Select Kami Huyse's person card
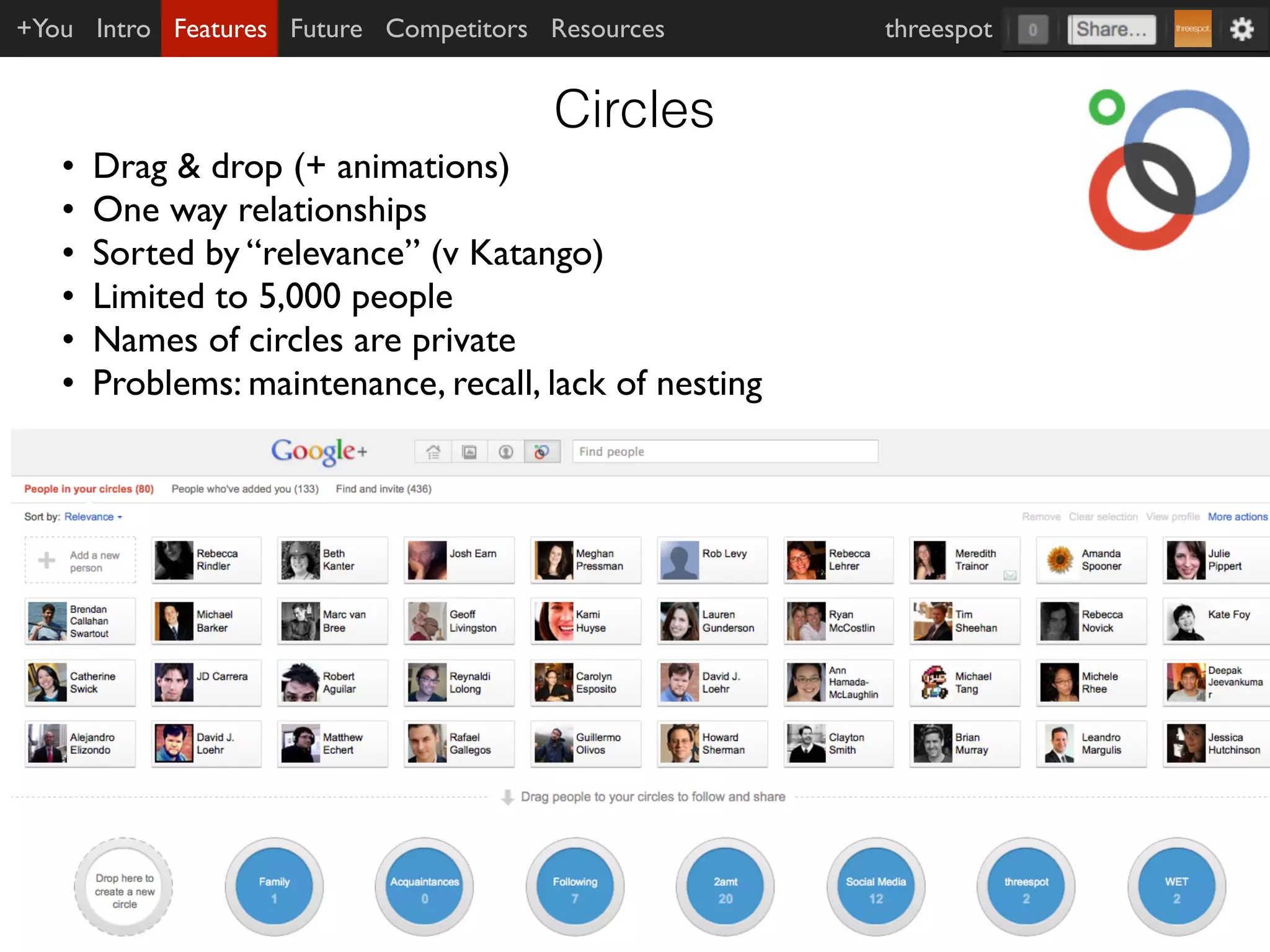Viewport: 1270px width, 952px height. coord(586,621)
